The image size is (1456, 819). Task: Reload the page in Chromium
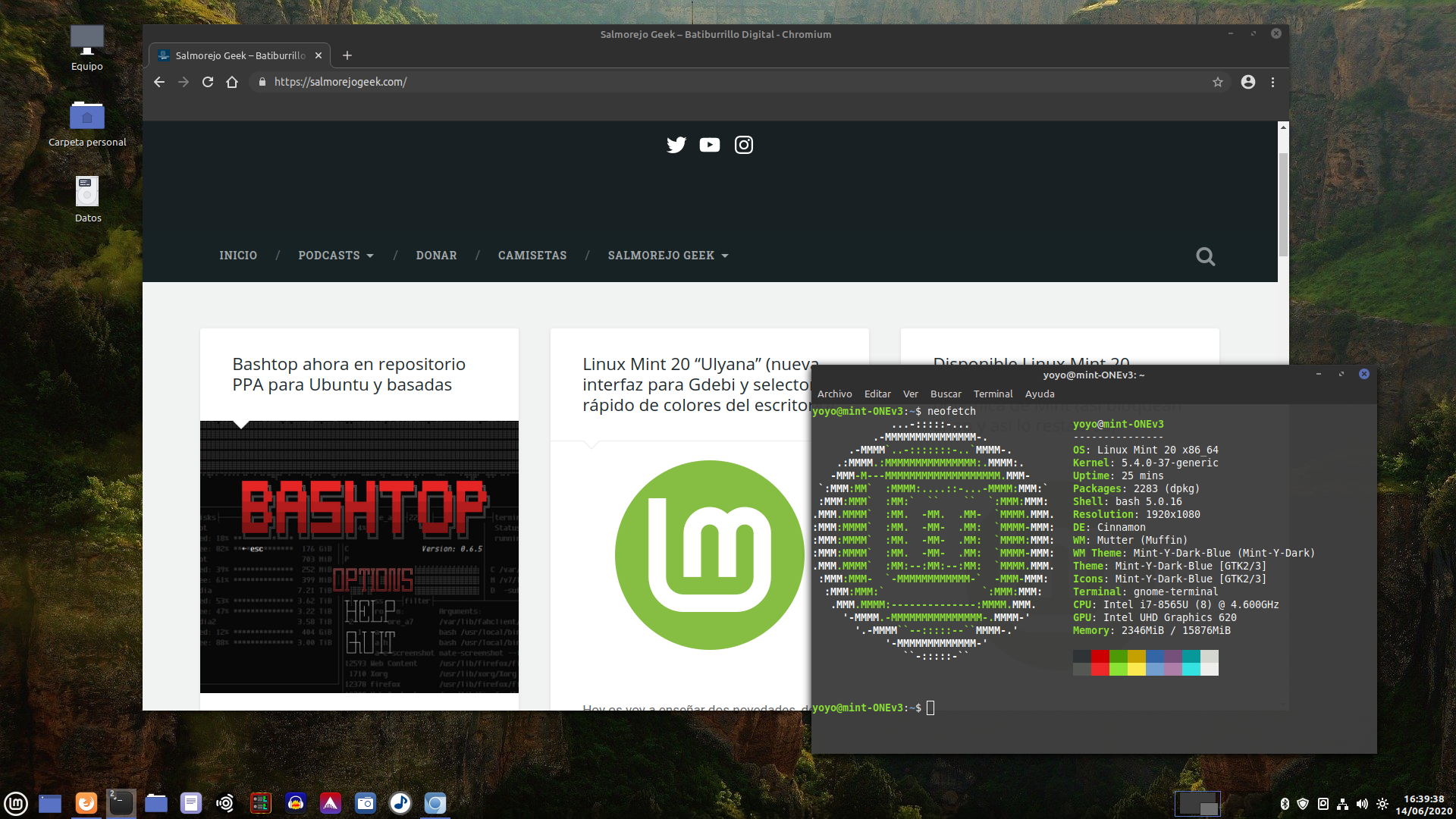[208, 82]
